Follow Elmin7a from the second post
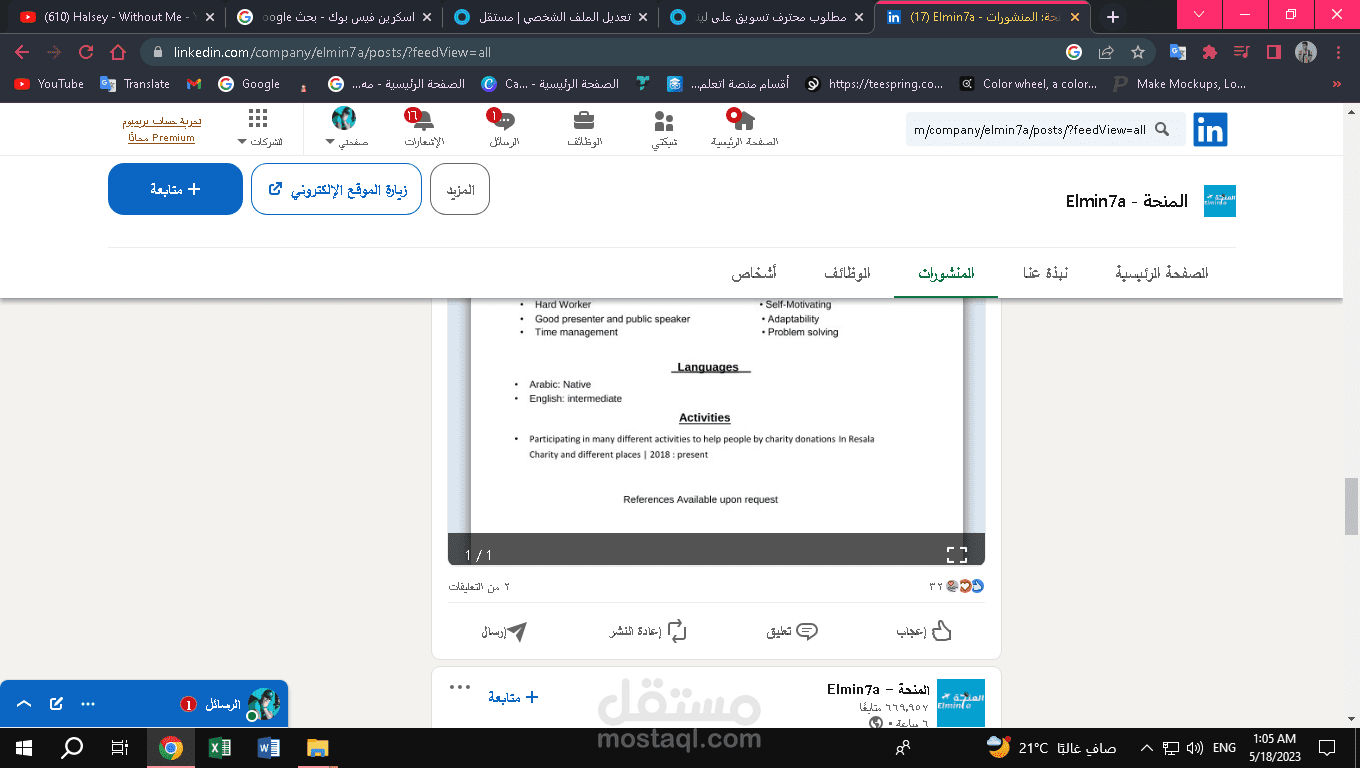The height and width of the screenshot is (768, 1360). pyautogui.click(x=514, y=697)
